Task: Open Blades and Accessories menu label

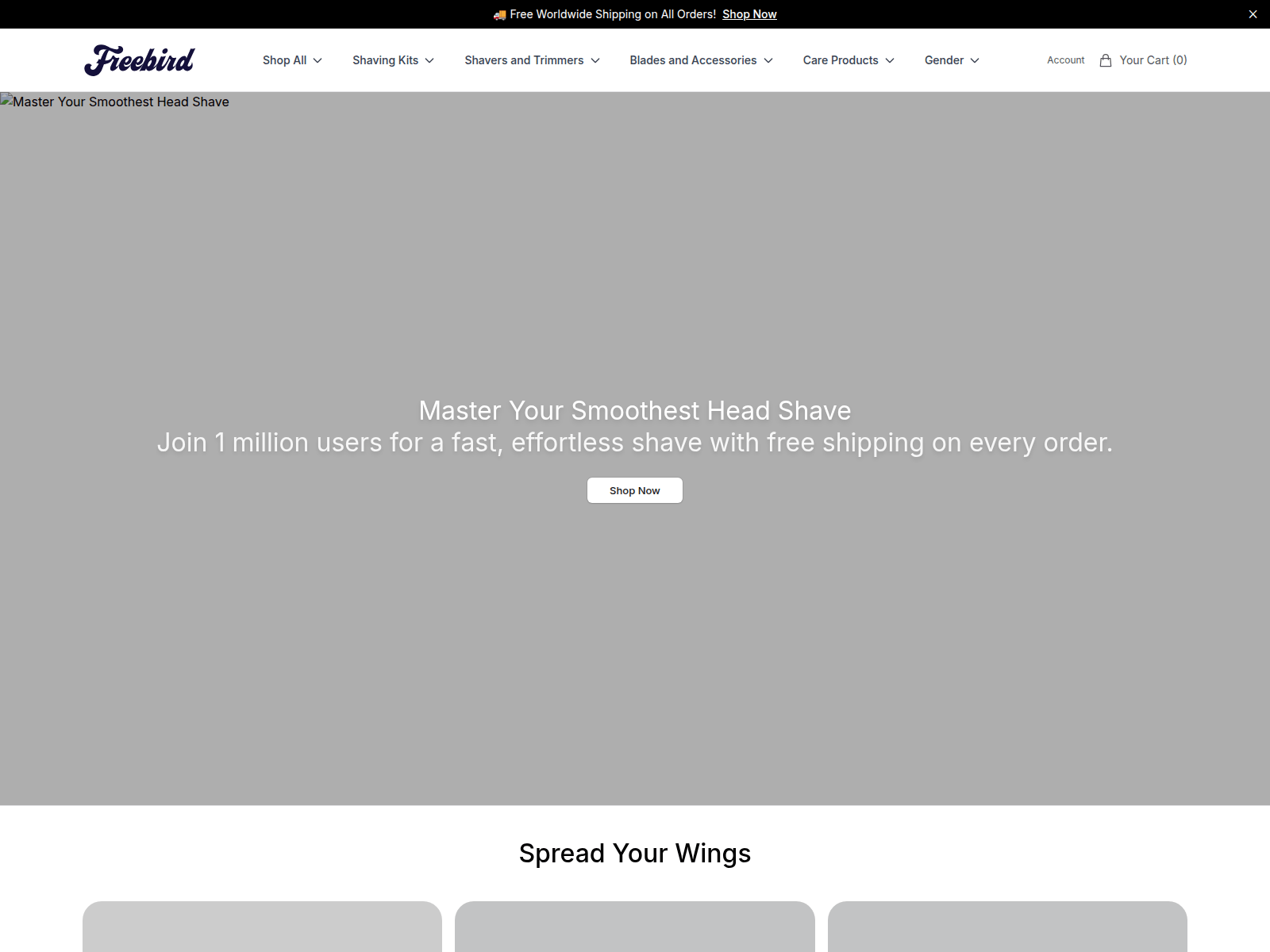Action: [x=693, y=60]
